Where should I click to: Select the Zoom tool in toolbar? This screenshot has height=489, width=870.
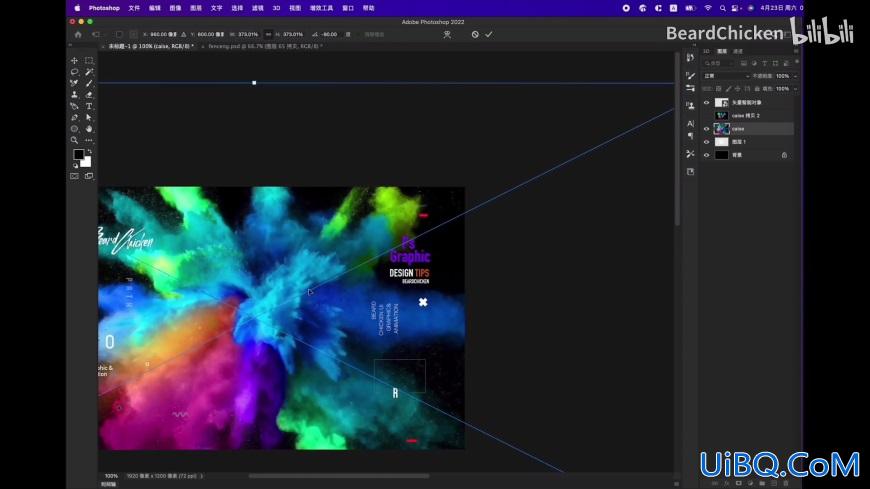click(74, 140)
